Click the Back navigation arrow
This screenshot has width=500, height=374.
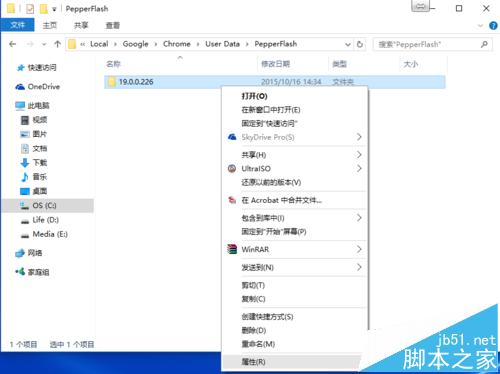coord(13,44)
